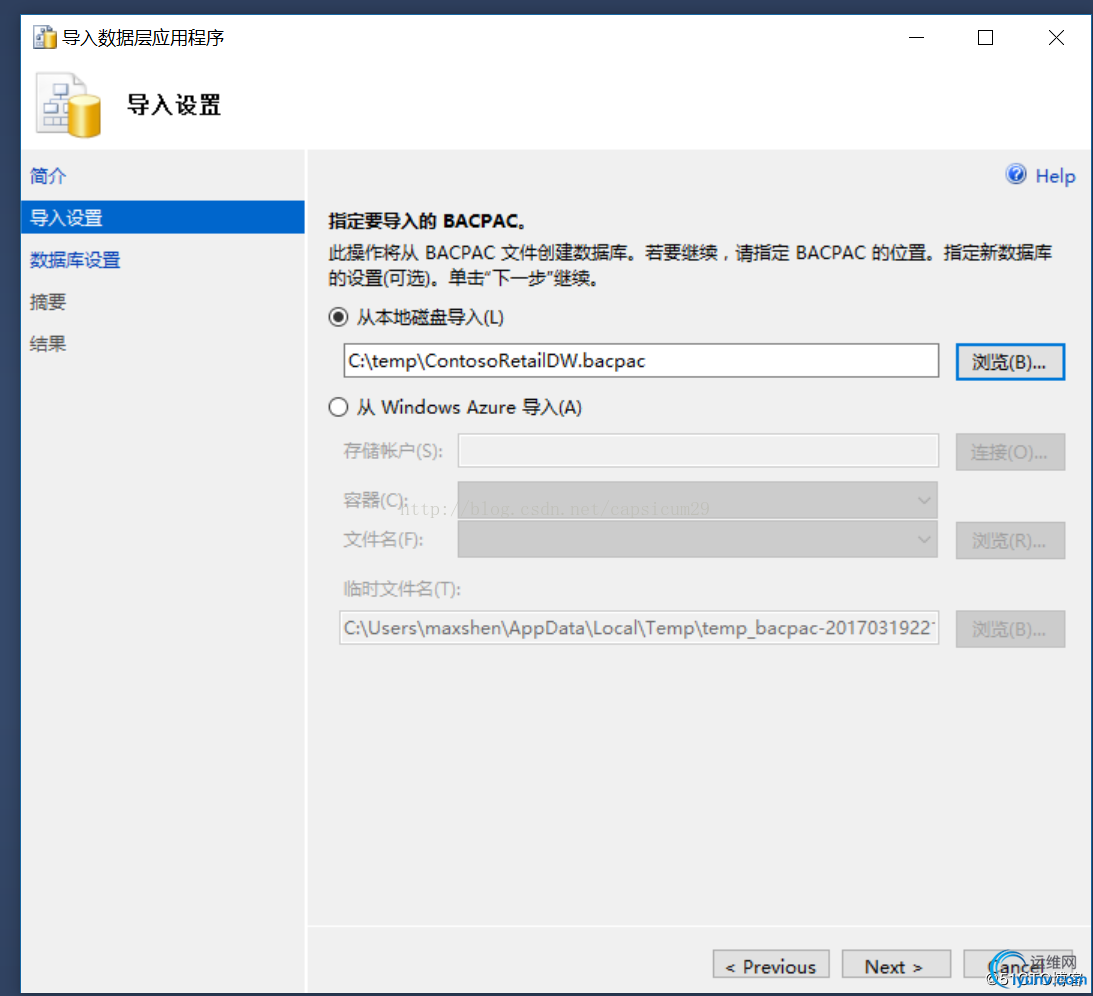The height and width of the screenshot is (996, 1093).
Task: Click 浏览(B)... next to local bacpac path
Action: pyautogui.click(x=1010, y=362)
